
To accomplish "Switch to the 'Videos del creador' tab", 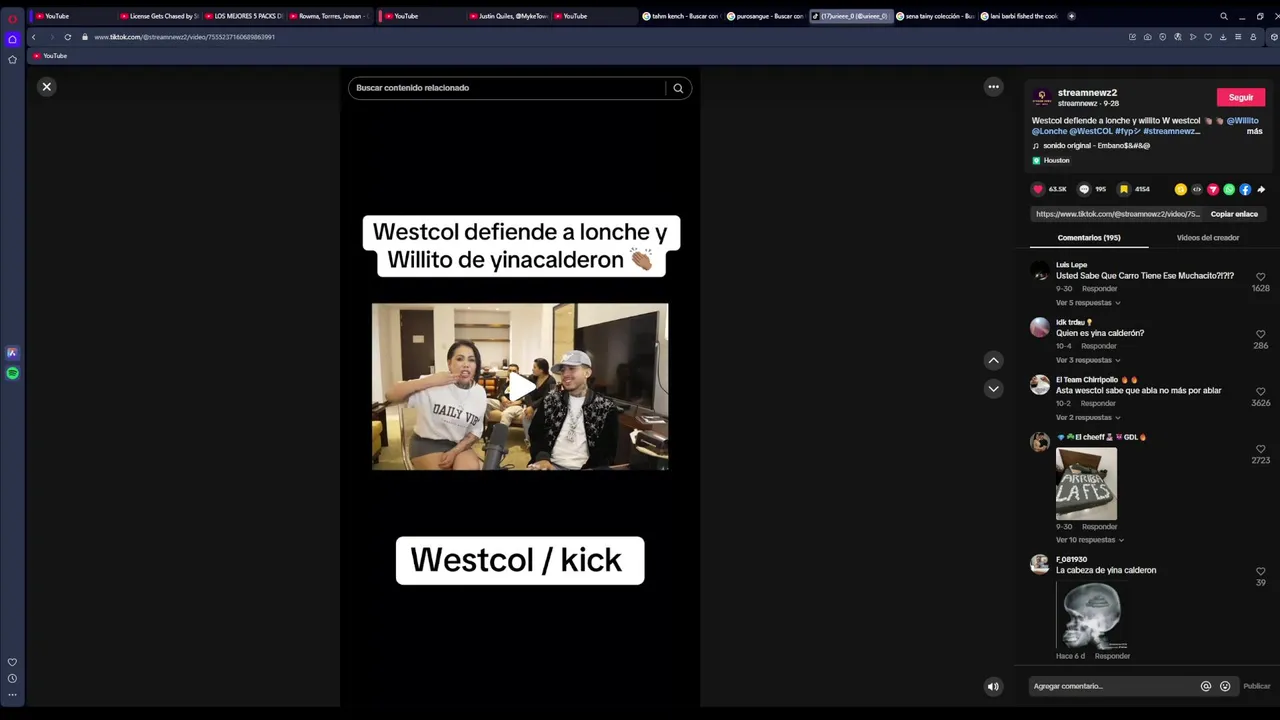I will [1208, 238].
